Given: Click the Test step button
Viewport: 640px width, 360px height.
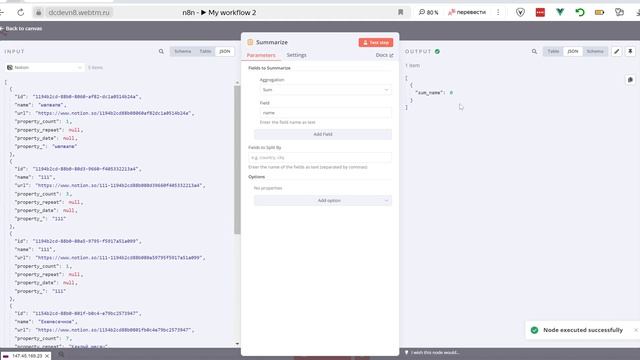Looking at the screenshot, I should point(376,42).
